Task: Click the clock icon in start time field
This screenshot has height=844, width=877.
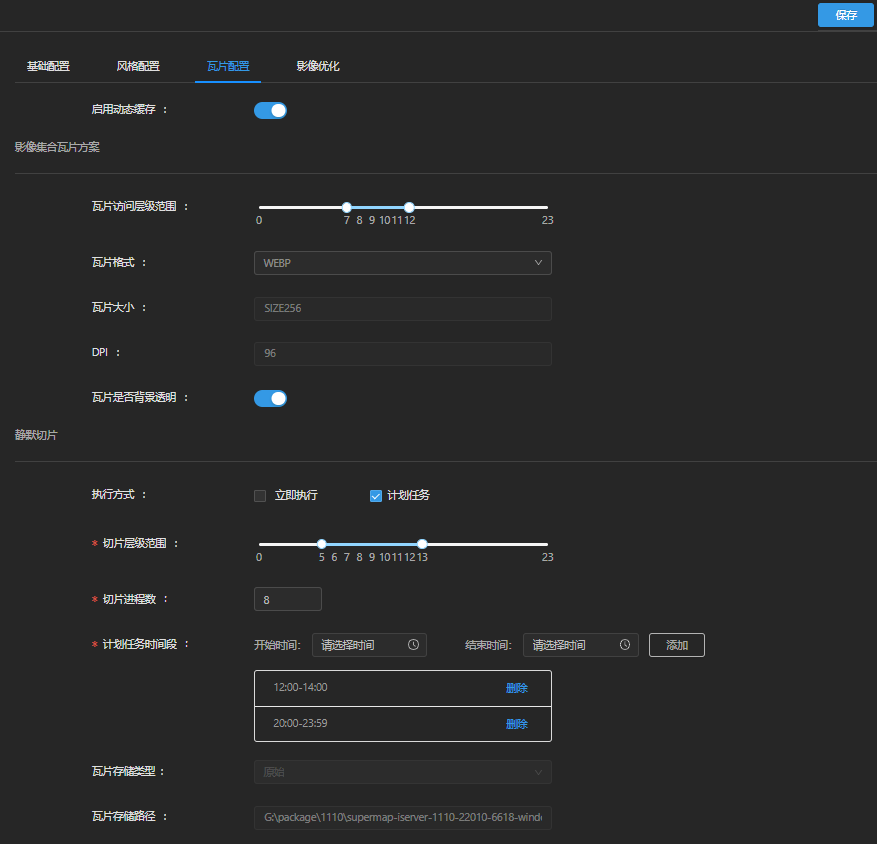Action: 413,645
